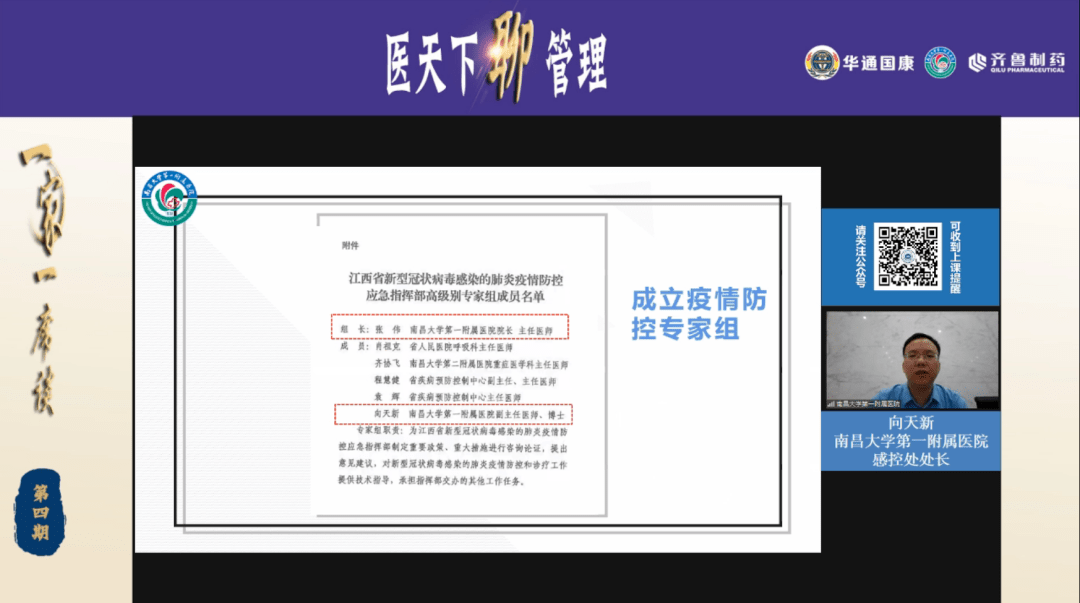Viewport: 1080px width, 603px height.
Task: Click the 医天下聊管理 program title
Action: click(496, 61)
